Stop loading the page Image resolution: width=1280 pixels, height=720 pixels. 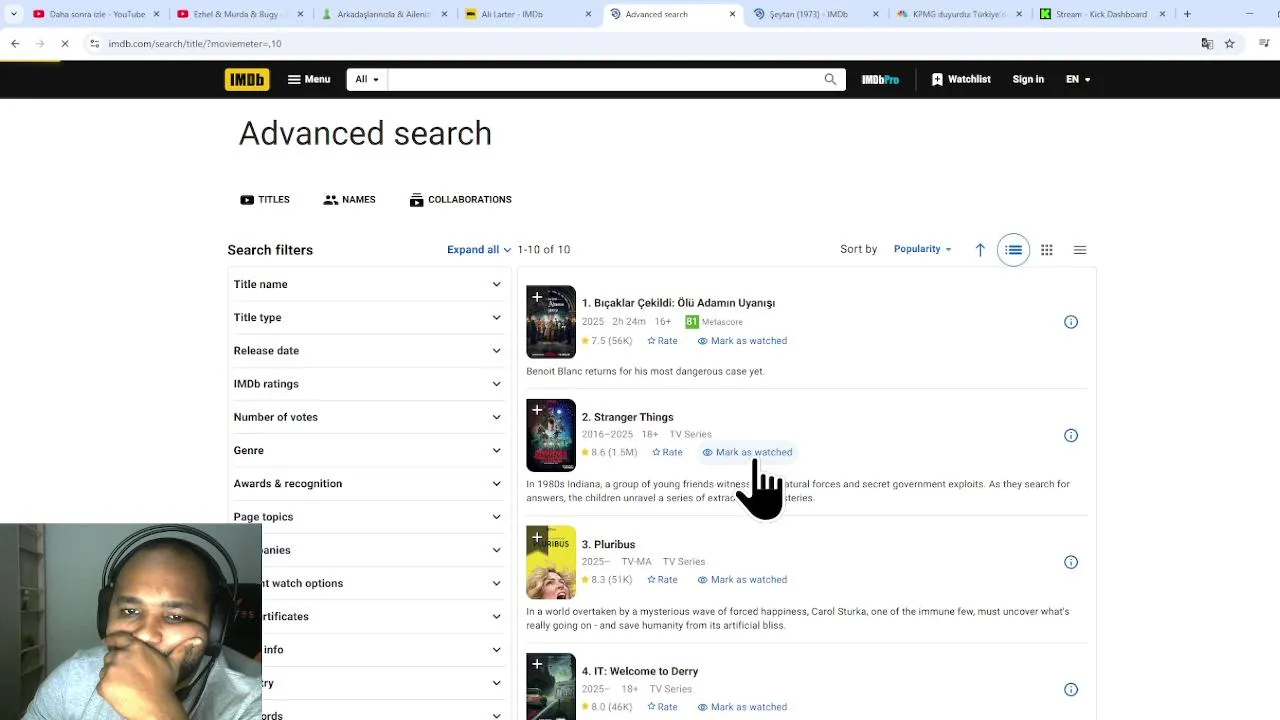pyautogui.click(x=65, y=44)
